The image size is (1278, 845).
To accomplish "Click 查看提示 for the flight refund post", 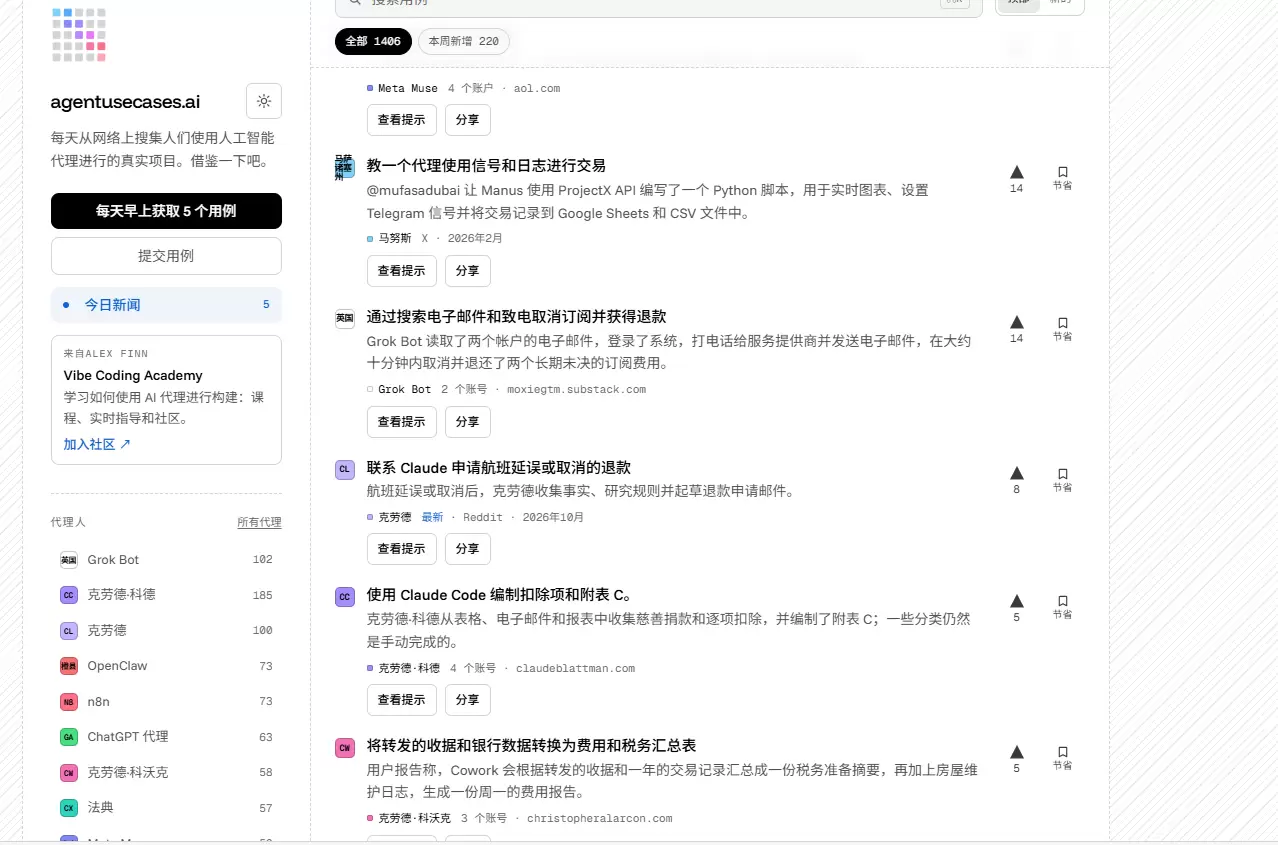I will coord(401,548).
